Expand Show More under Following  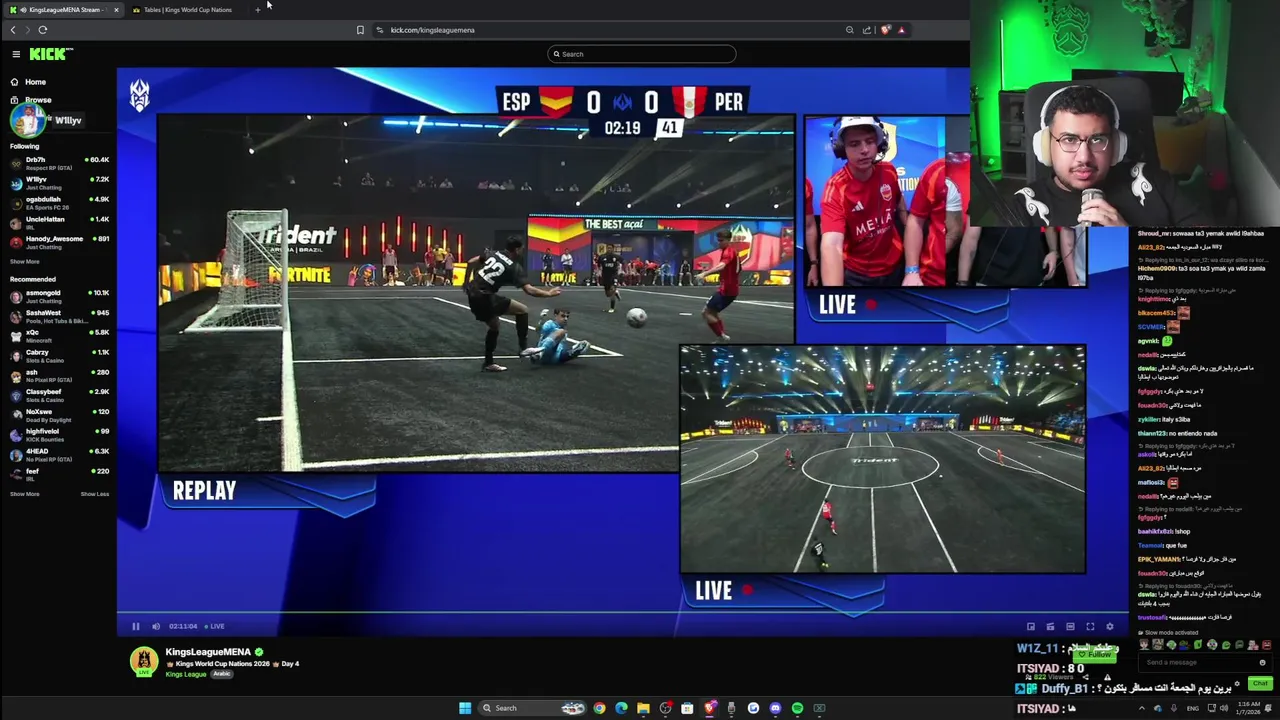click(25, 262)
